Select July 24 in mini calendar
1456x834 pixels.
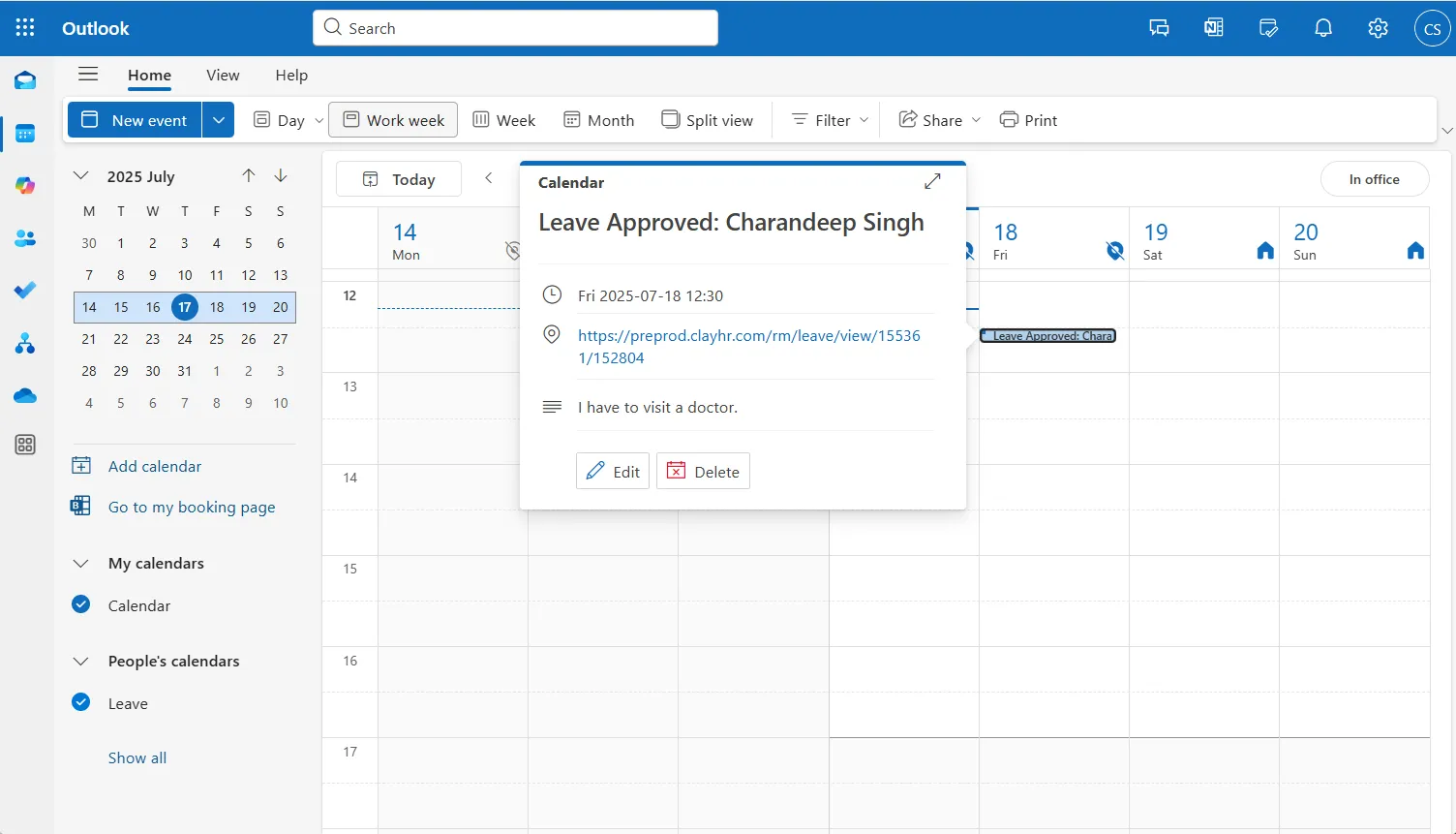click(x=185, y=339)
